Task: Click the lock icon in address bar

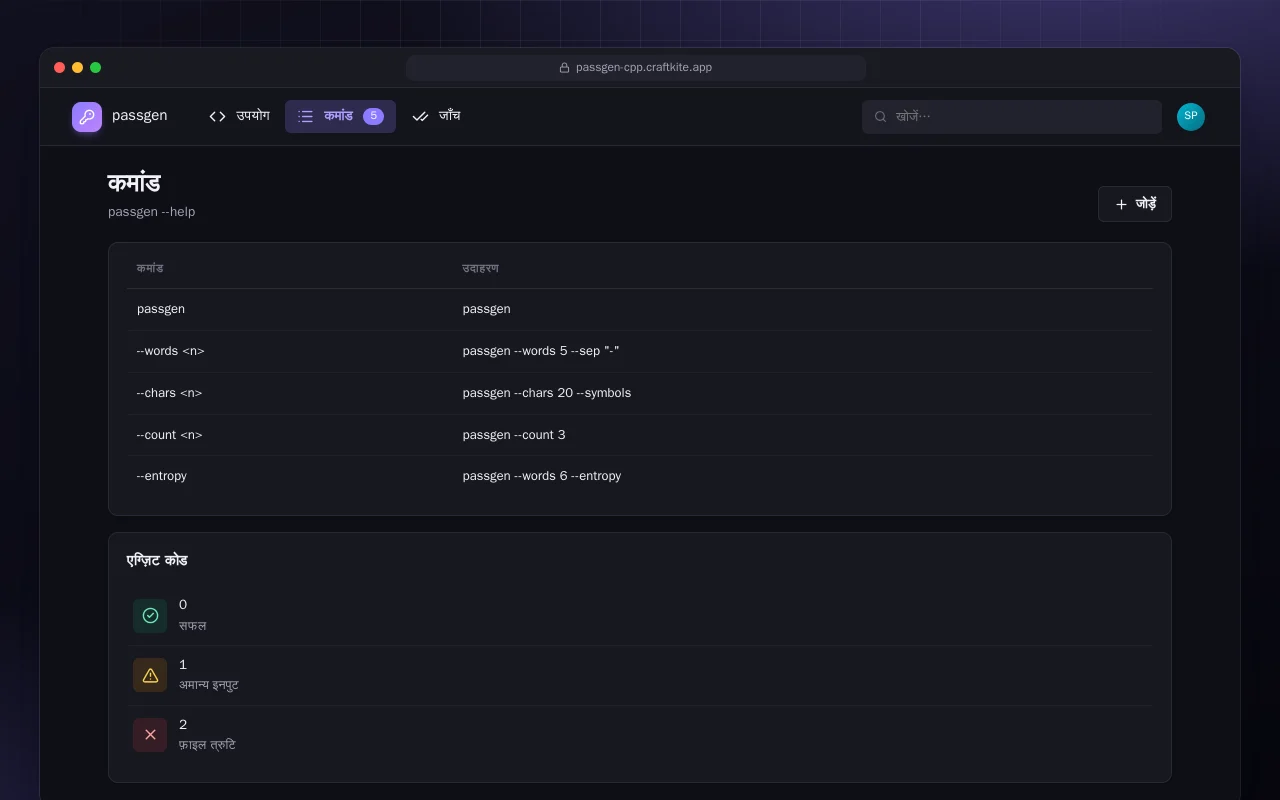Action: 564,68
